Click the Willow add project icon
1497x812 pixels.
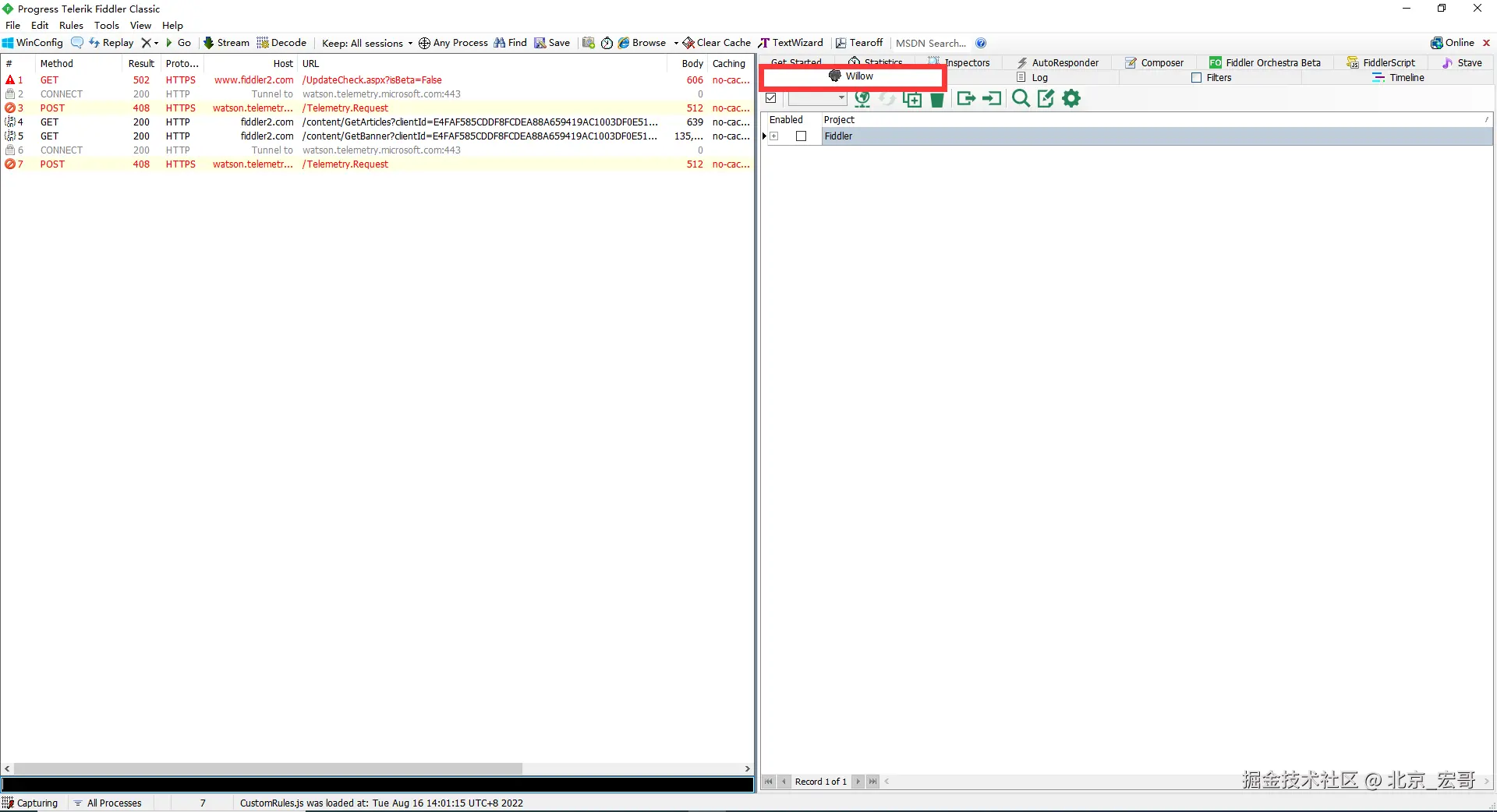(912, 98)
